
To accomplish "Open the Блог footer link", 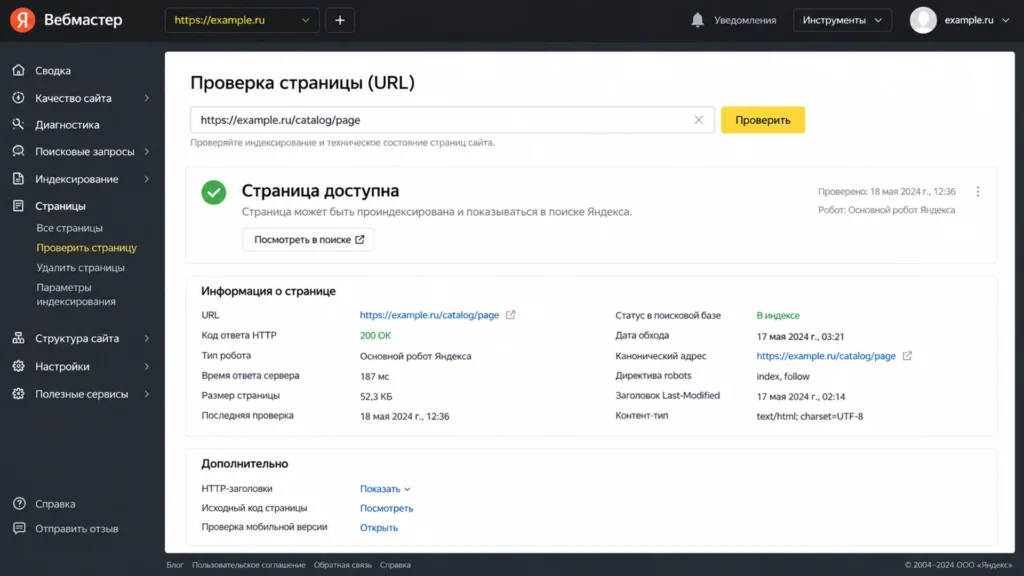I will click(x=175, y=565).
